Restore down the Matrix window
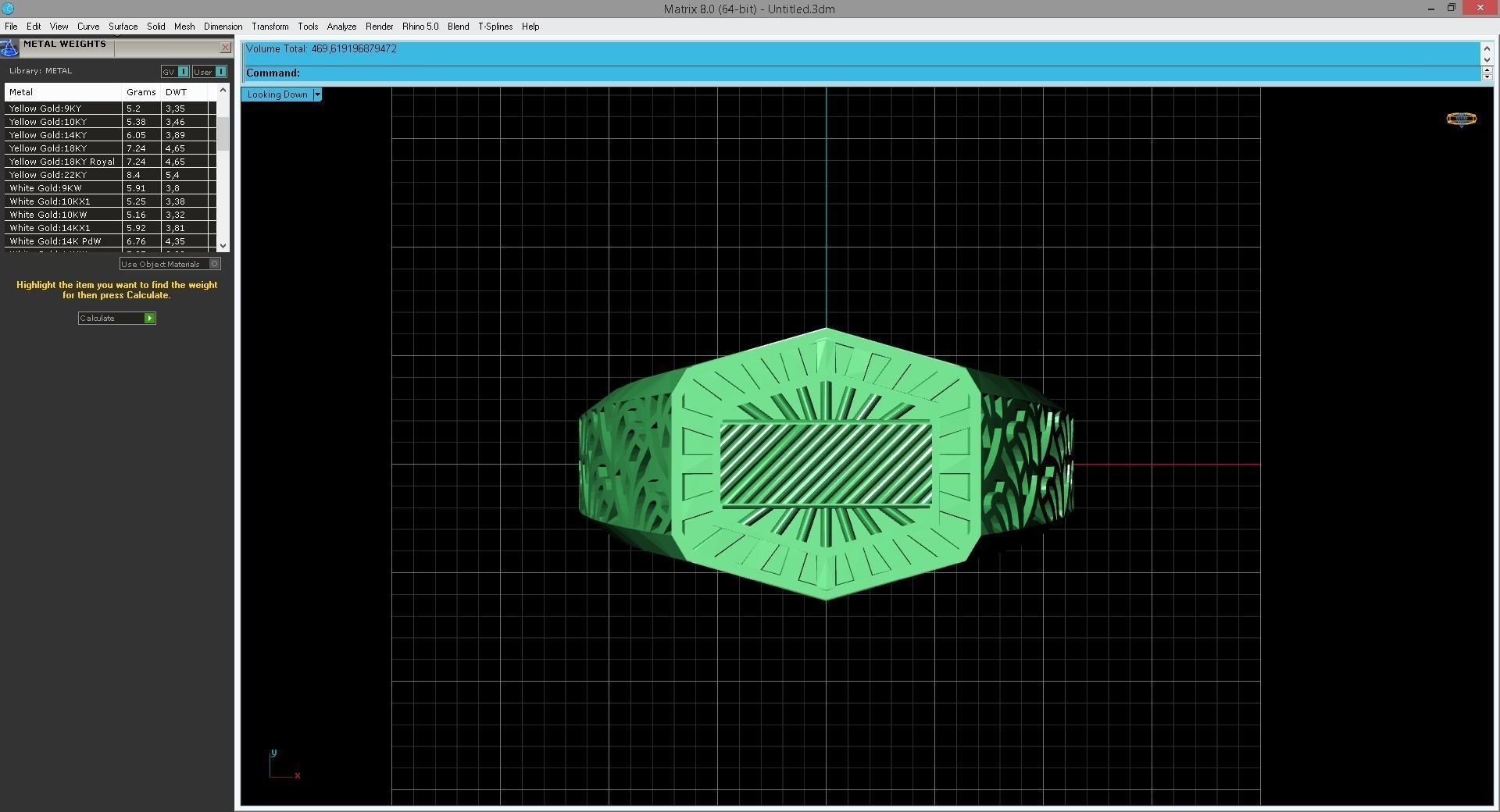The image size is (1500, 812). 1452,9
